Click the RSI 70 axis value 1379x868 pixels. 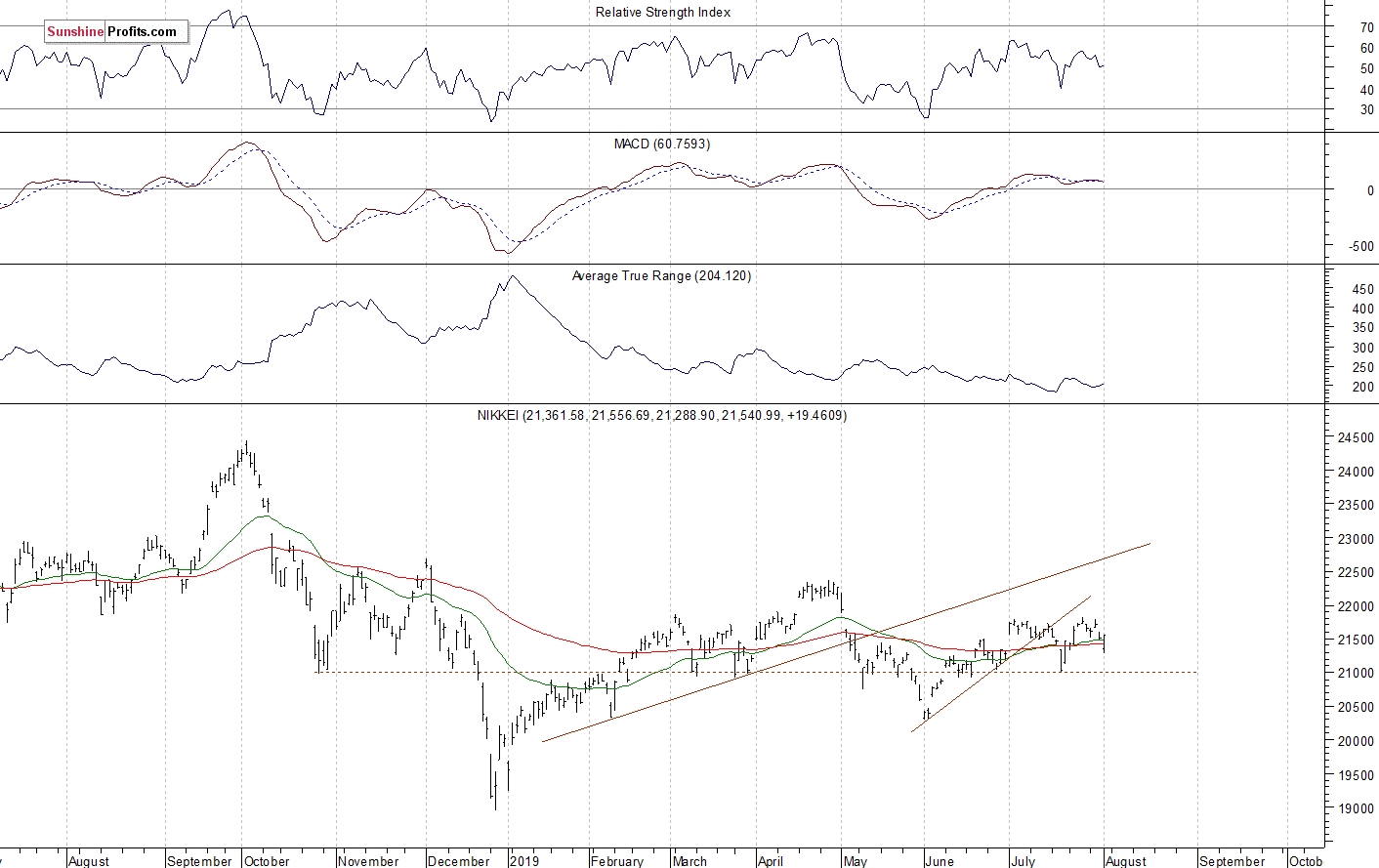point(1367,27)
